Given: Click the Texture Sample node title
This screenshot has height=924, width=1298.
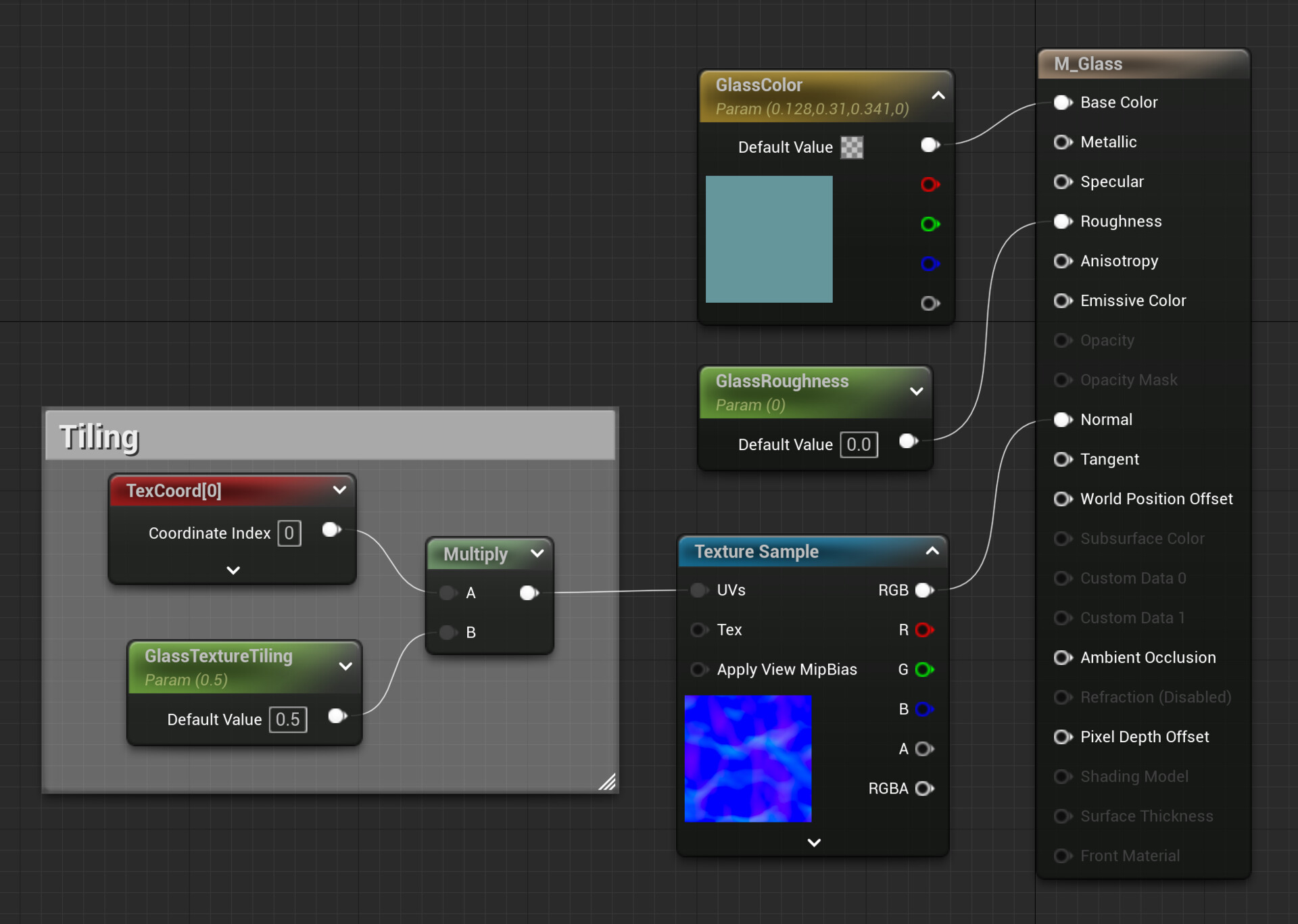Looking at the screenshot, I should [756, 552].
